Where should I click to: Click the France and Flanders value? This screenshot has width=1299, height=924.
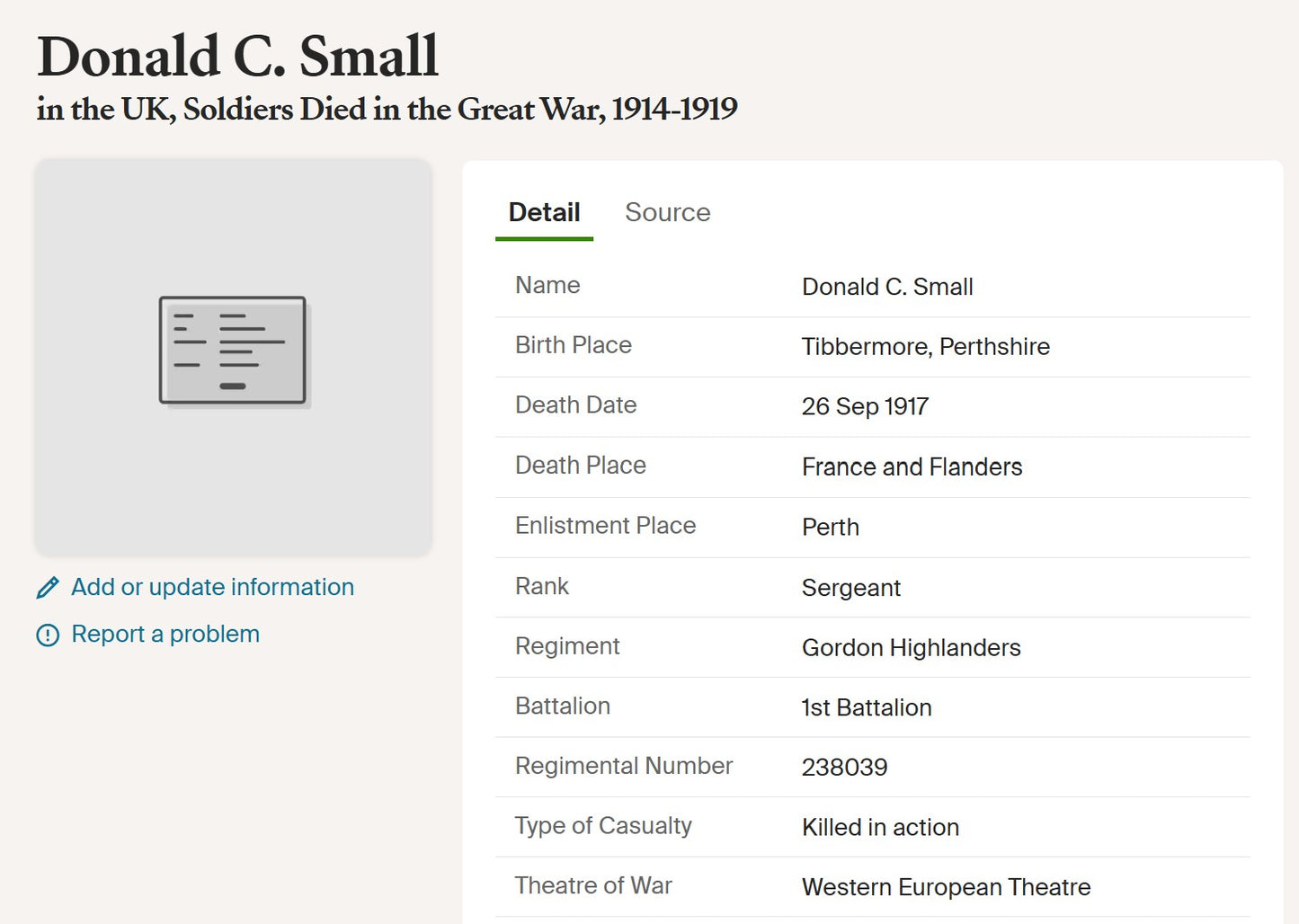[x=912, y=466]
